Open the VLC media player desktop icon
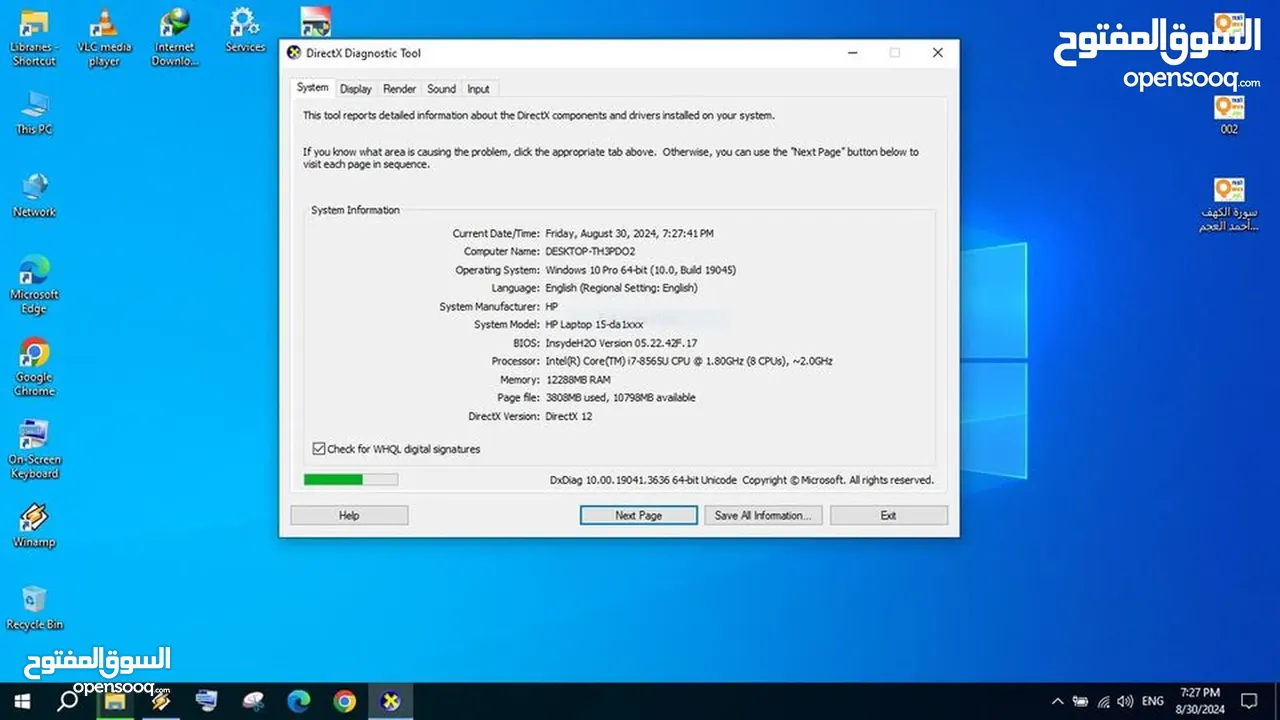This screenshot has height=720, width=1280. click(104, 38)
